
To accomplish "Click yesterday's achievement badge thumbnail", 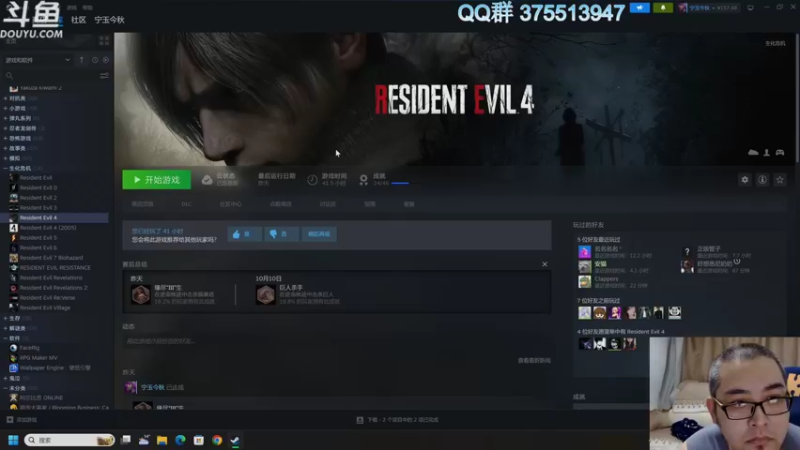I will (141, 295).
